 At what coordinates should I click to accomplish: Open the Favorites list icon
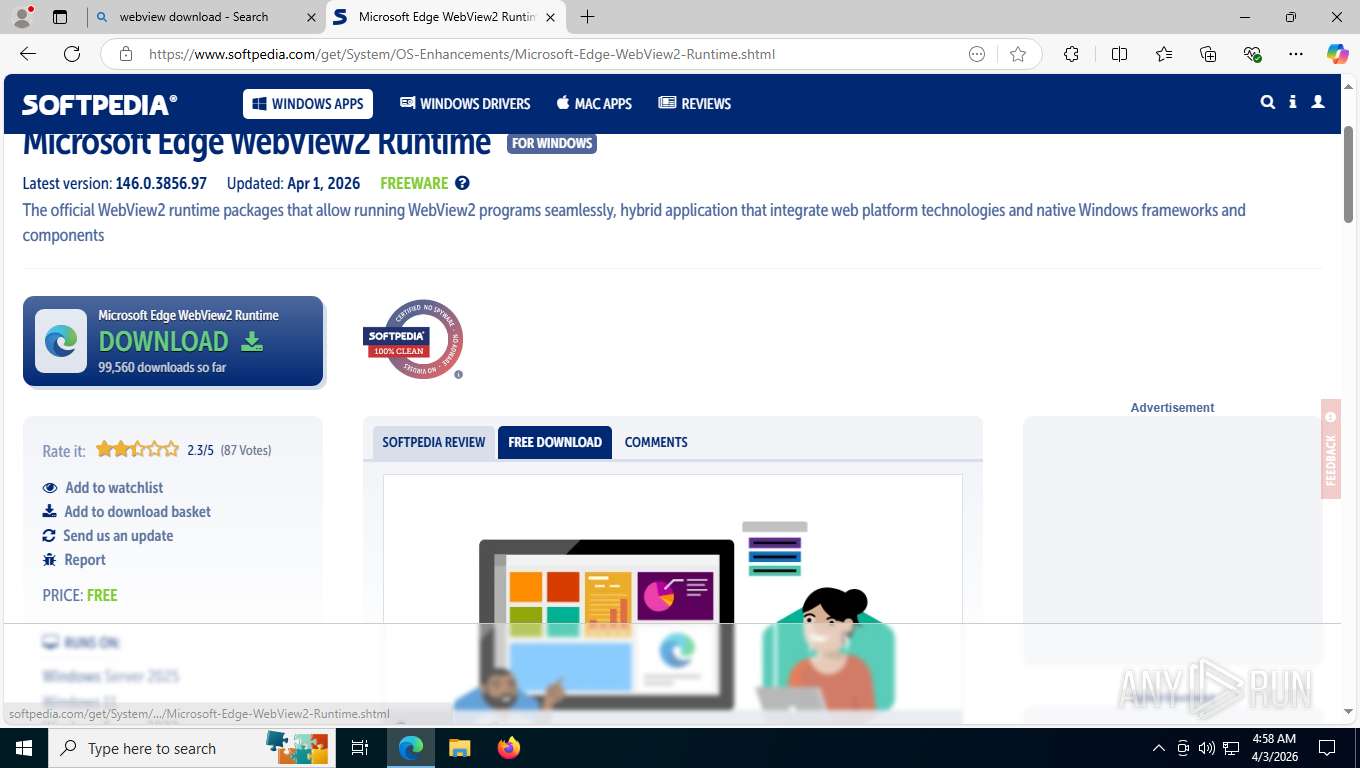(1164, 54)
